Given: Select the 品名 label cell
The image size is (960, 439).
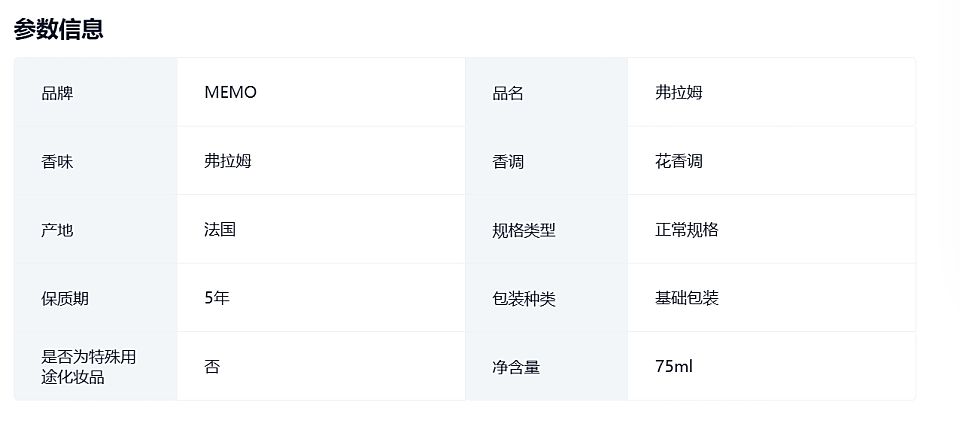Looking at the screenshot, I should pyautogui.click(x=546, y=92).
